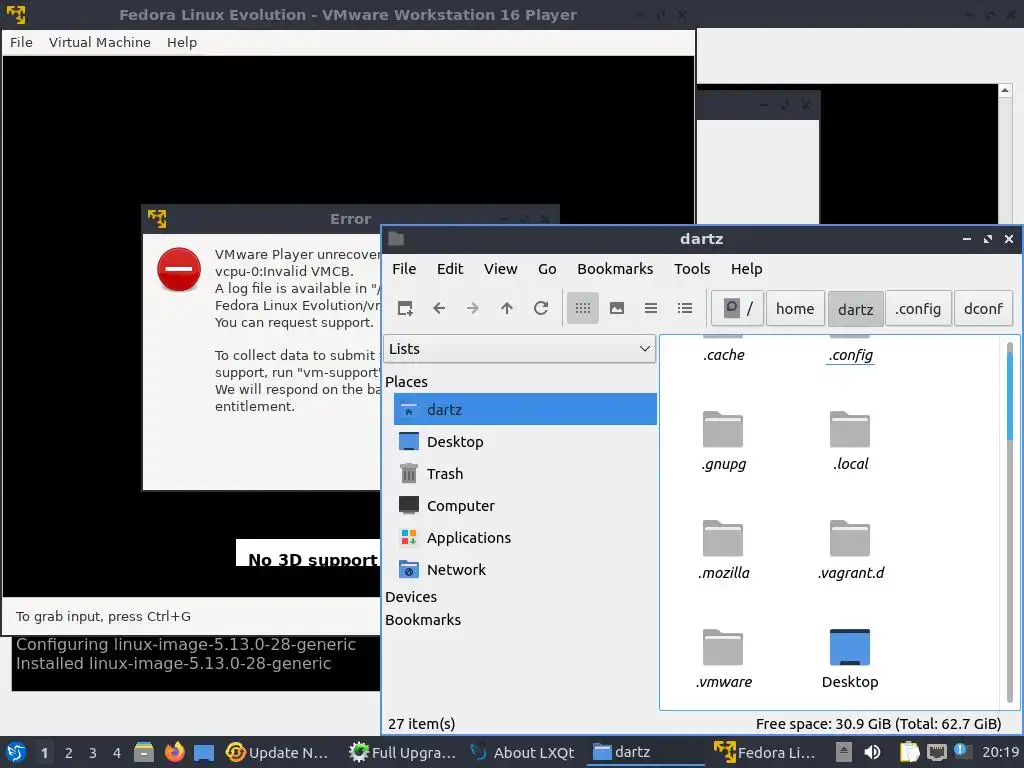
Task: Open the volume control tray icon
Action: 872,752
